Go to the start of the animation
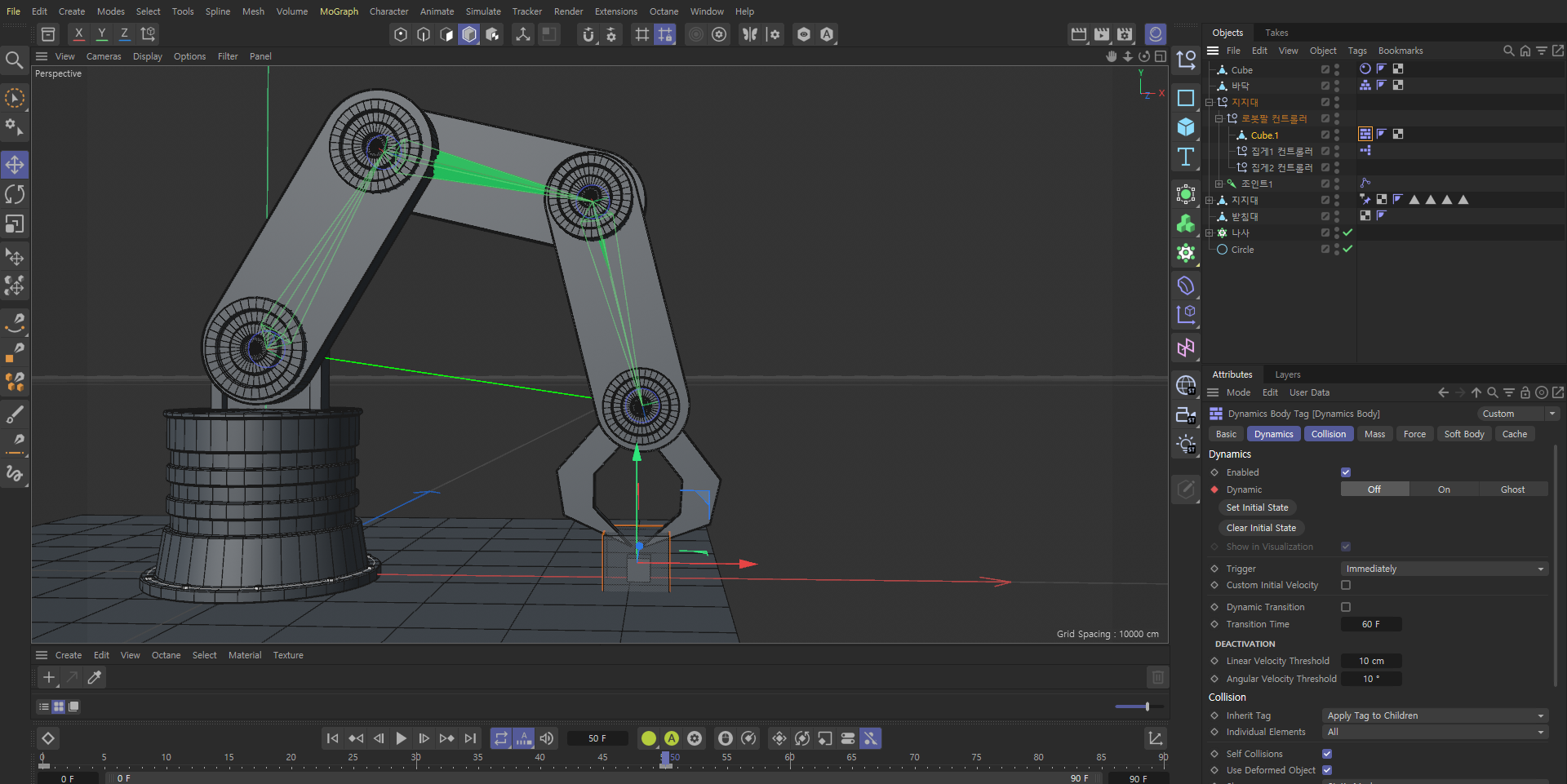 click(x=332, y=738)
